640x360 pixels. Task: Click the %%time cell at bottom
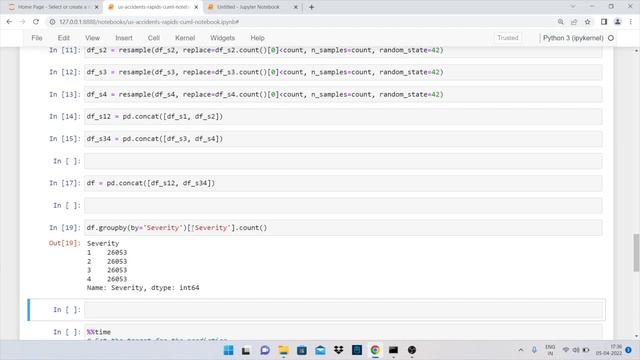point(343,332)
